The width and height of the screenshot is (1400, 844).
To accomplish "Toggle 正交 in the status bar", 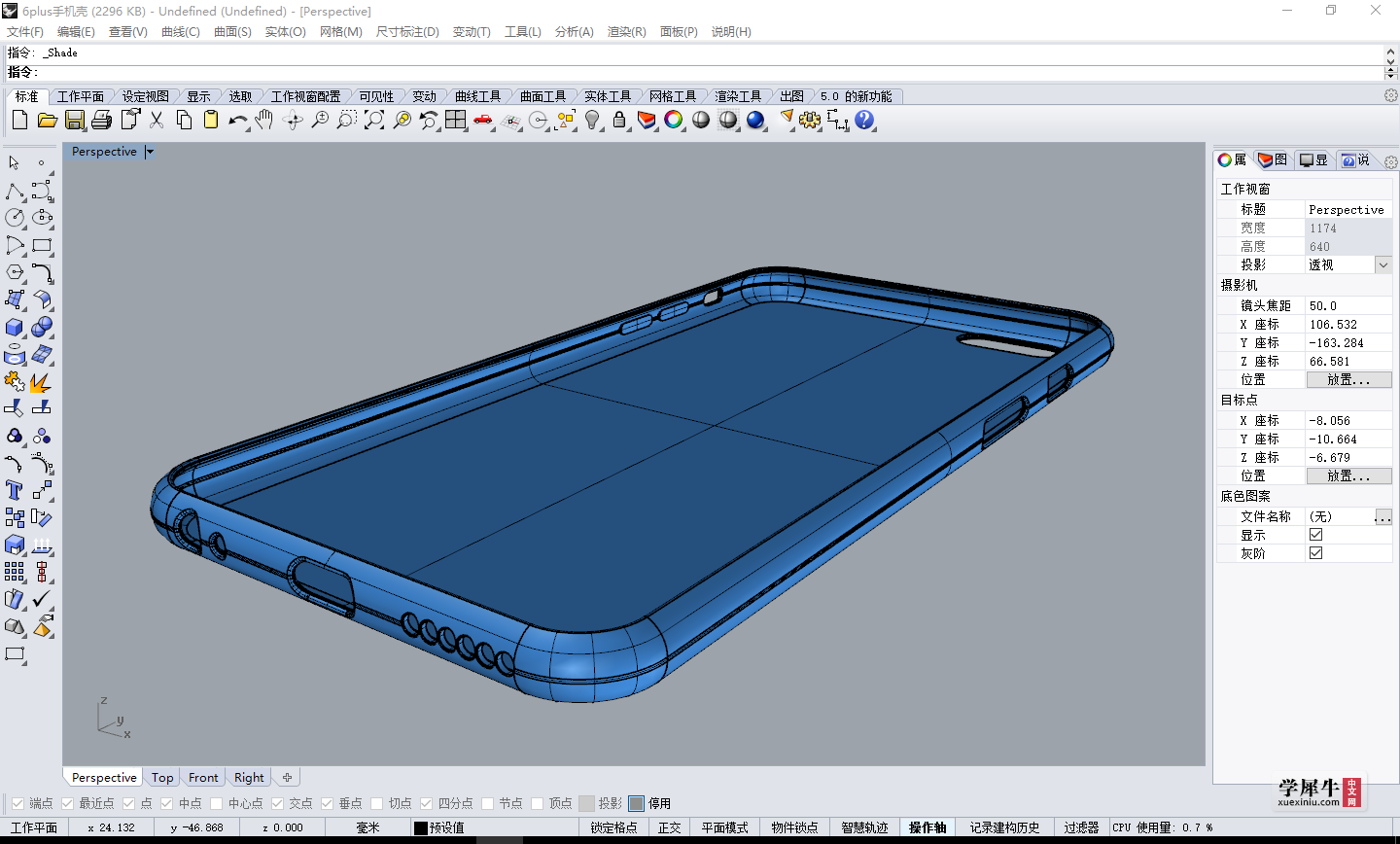I will 669,828.
